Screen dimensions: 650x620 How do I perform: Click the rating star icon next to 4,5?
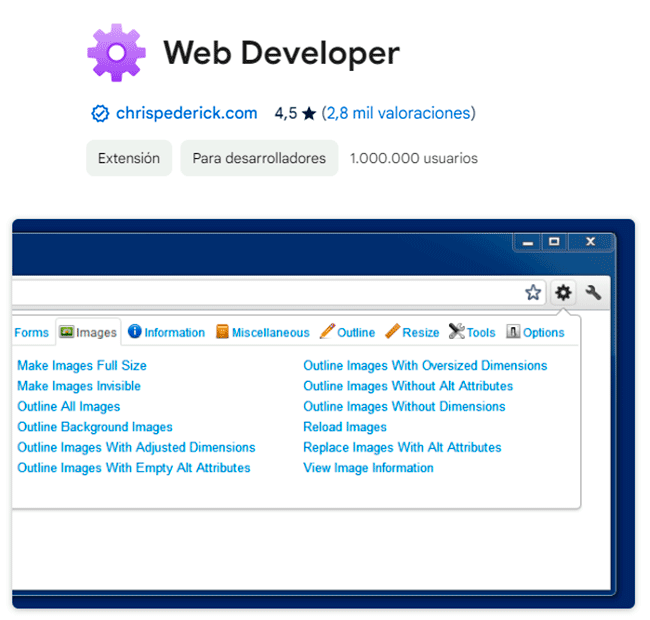[309, 114]
